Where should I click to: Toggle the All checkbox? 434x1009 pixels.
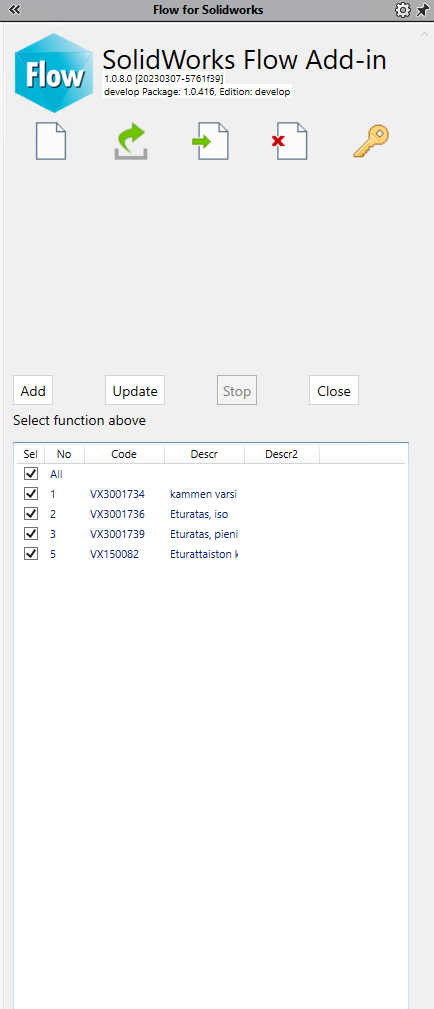pyautogui.click(x=30, y=474)
